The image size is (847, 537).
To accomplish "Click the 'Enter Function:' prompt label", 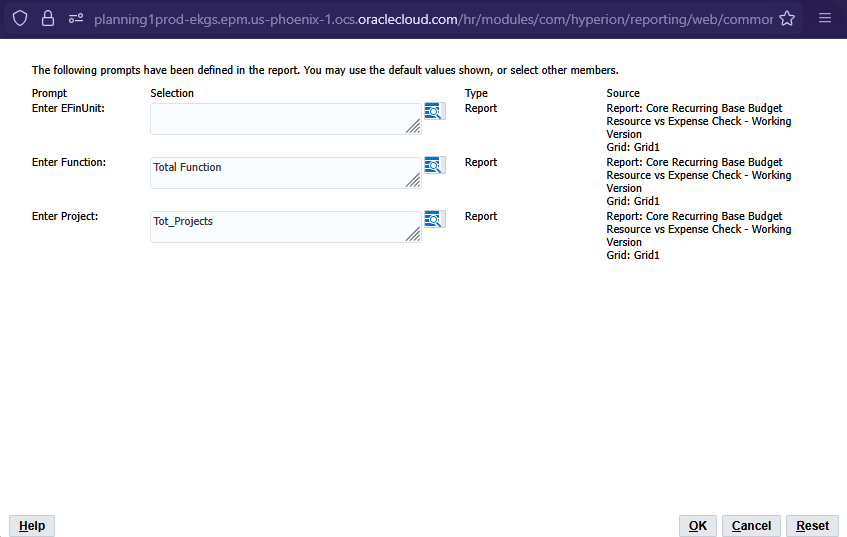I will [69, 162].
